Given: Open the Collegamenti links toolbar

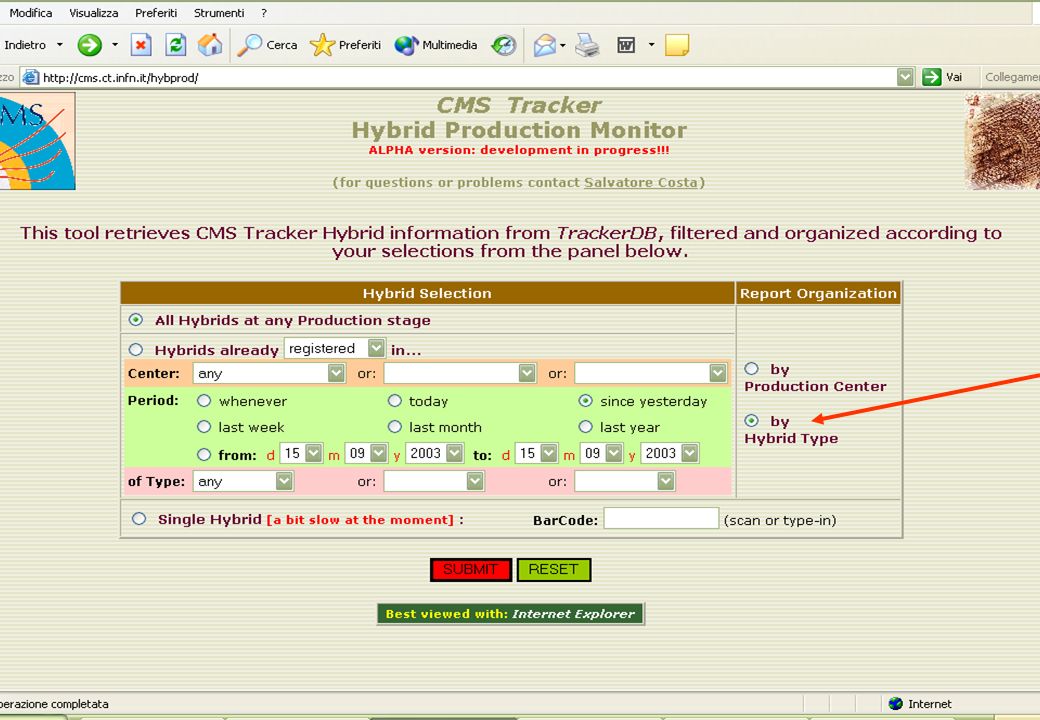Looking at the screenshot, I should [1012, 77].
